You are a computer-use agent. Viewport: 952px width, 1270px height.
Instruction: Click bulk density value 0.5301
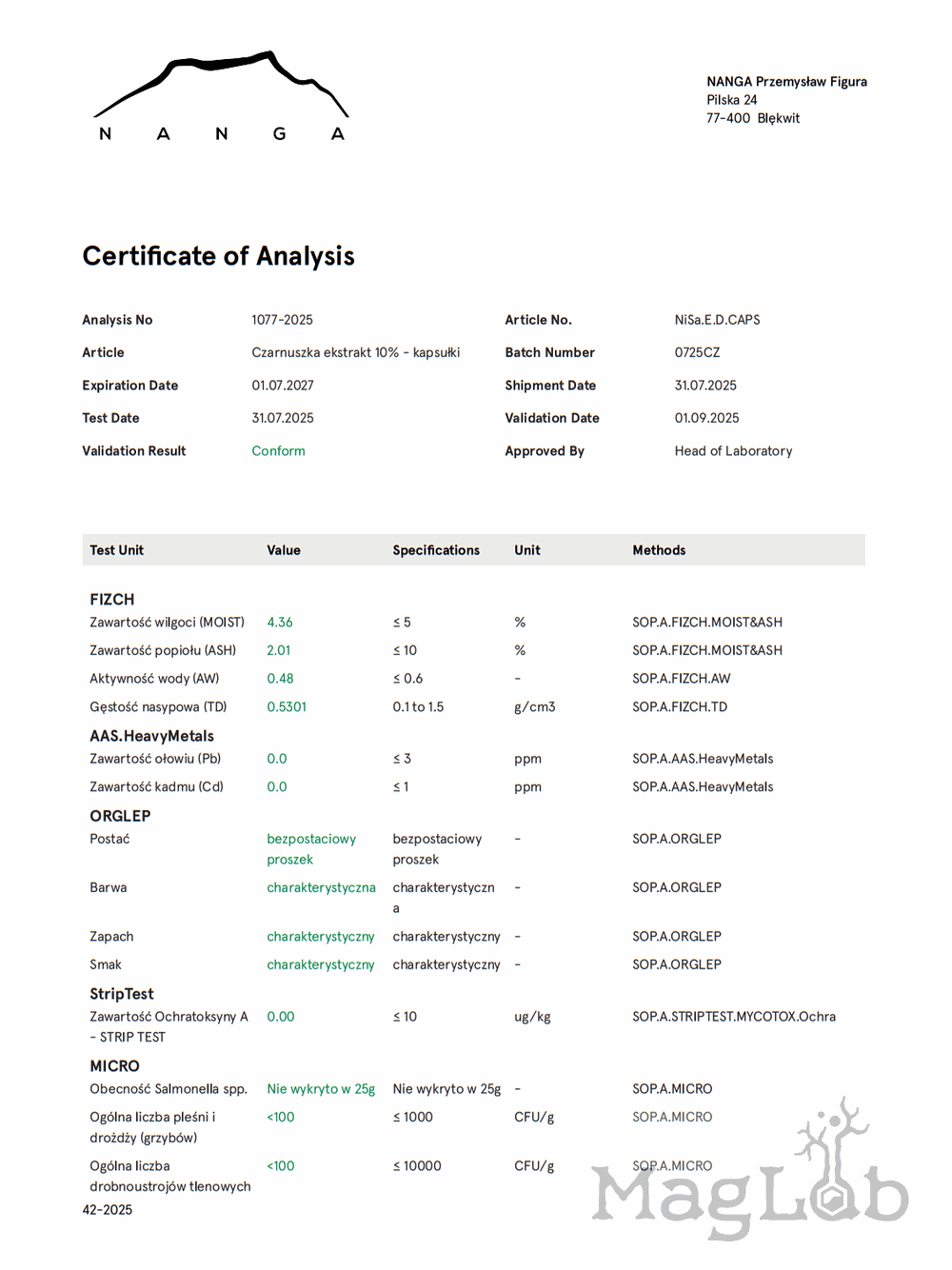click(x=287, y=707)
